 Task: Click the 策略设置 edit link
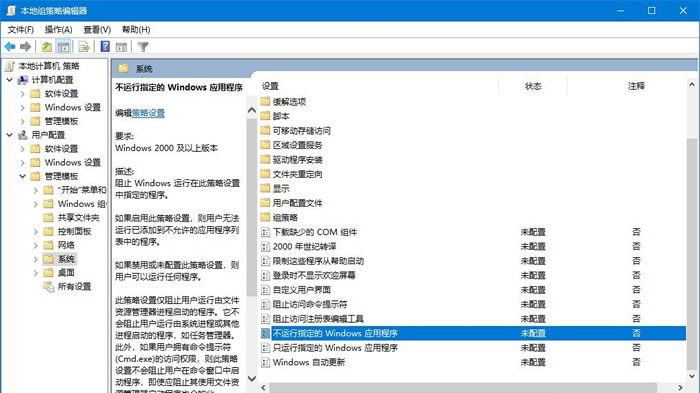click(148, 113)
